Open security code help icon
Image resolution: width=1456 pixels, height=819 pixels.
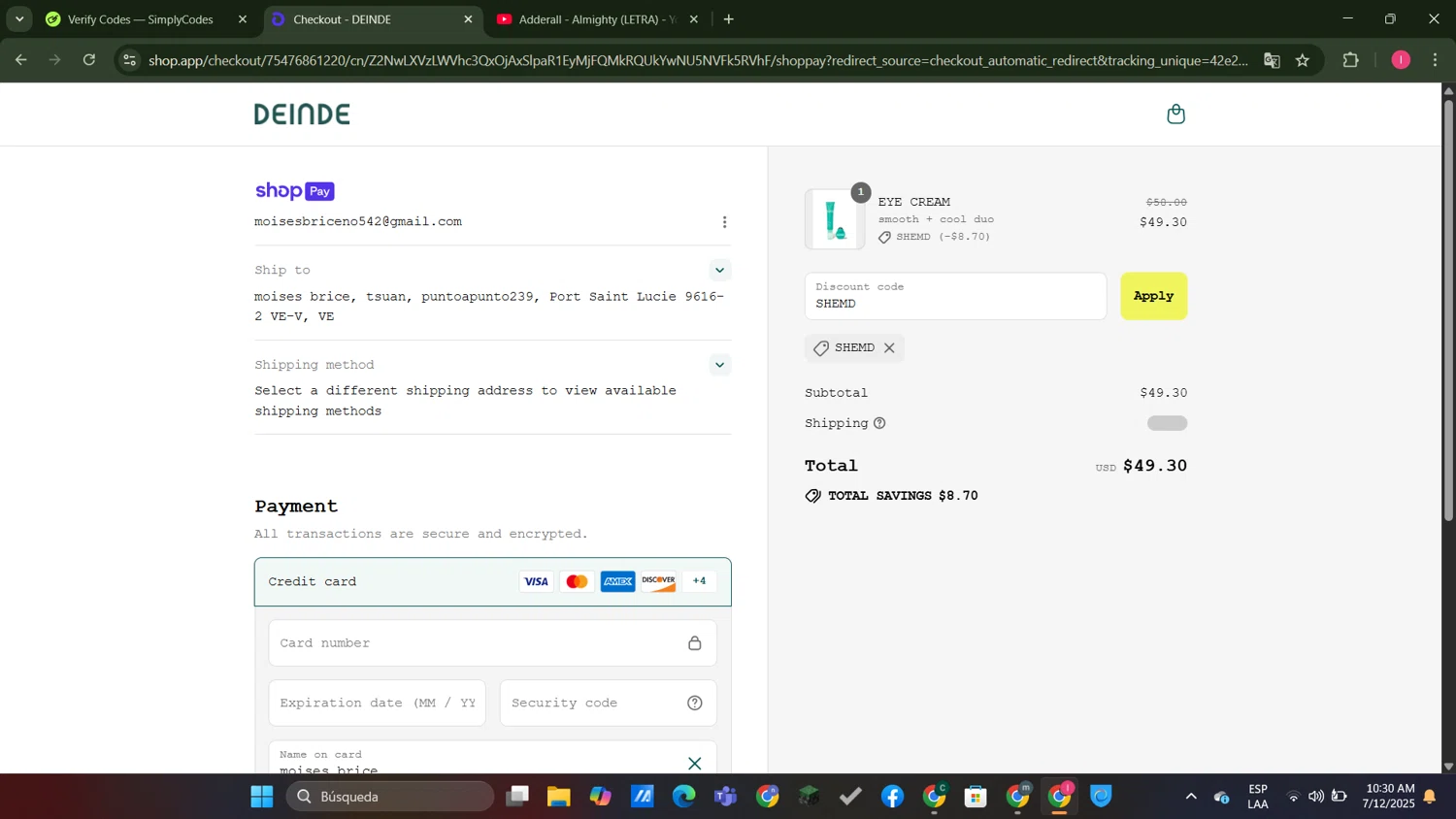click(x=695, y=704)
